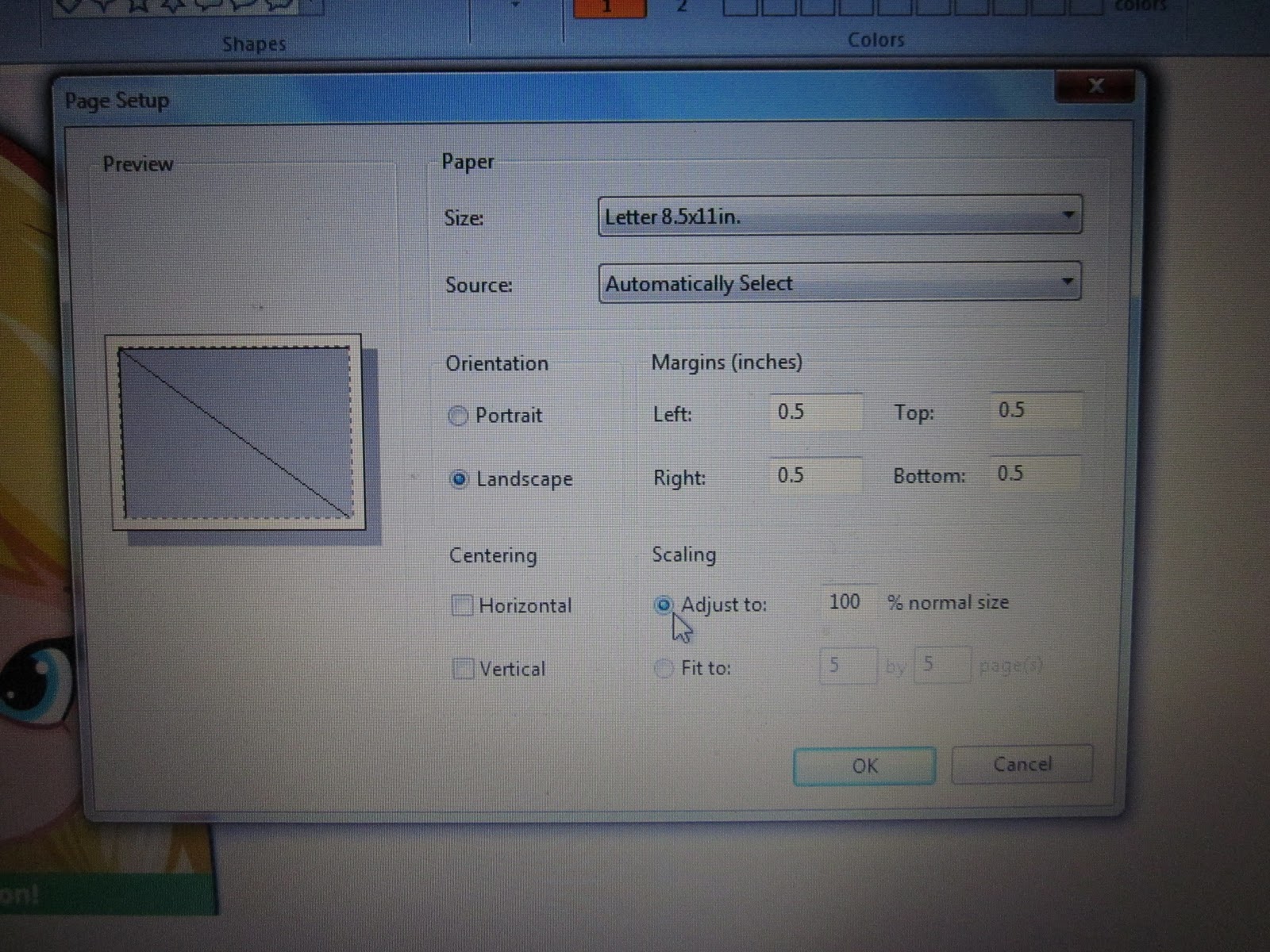The image size is (1270, 952).
Task: Click the percent normal size field
Action: coord(849,602)
